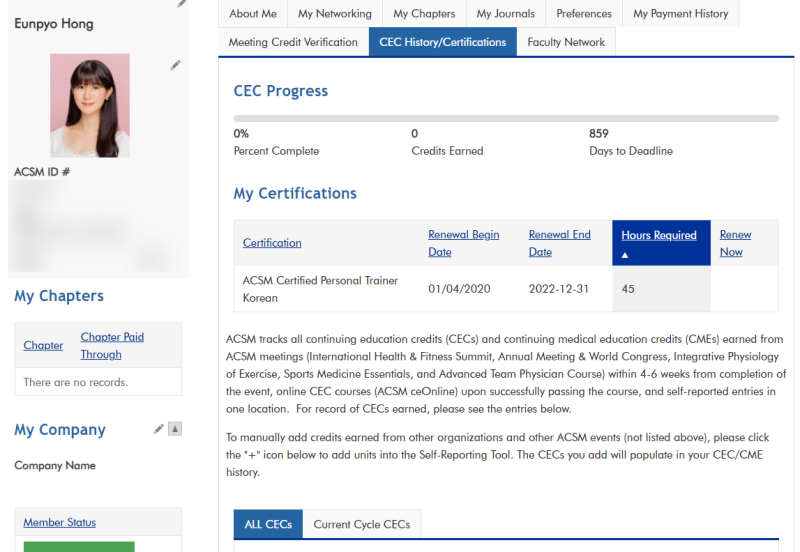The image size is (800, 552).
Task: Sort chapters by the Chapter column link
Action: point(43,345)
